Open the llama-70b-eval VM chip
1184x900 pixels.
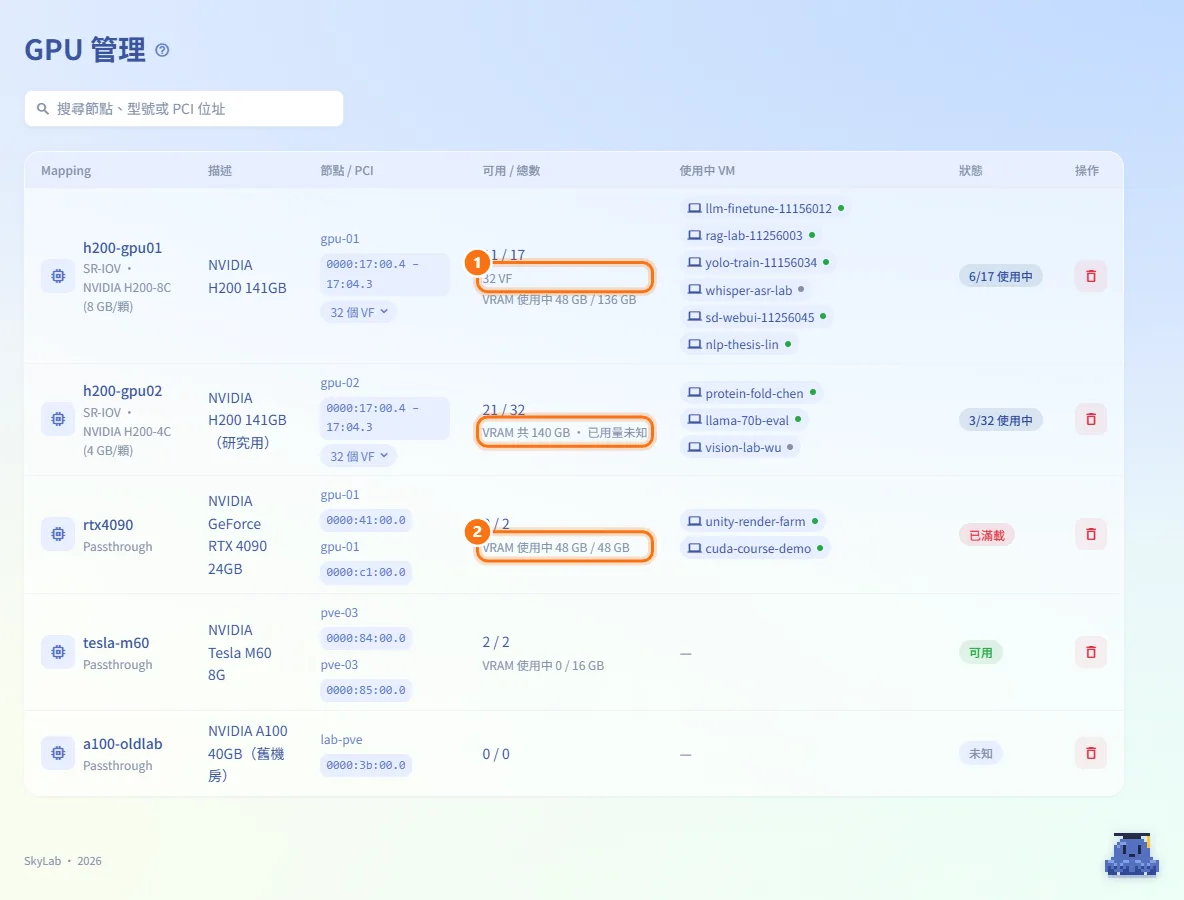point(744,421)
